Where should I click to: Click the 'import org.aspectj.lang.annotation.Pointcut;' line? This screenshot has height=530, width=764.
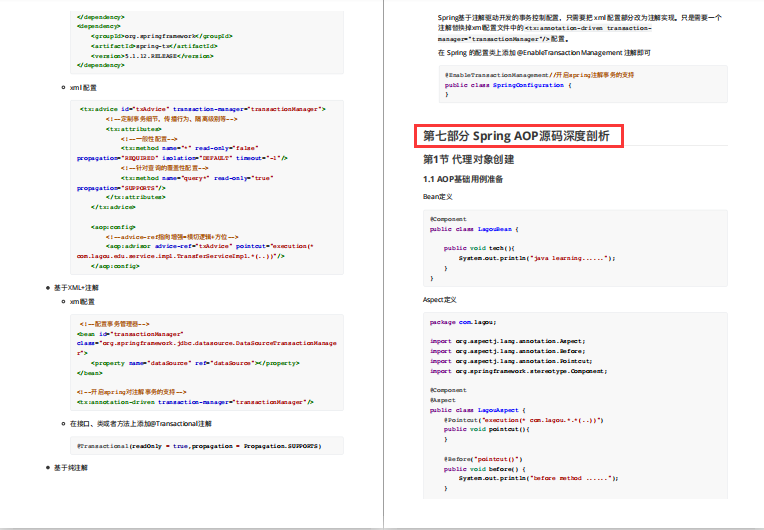[x=511, y=361]
